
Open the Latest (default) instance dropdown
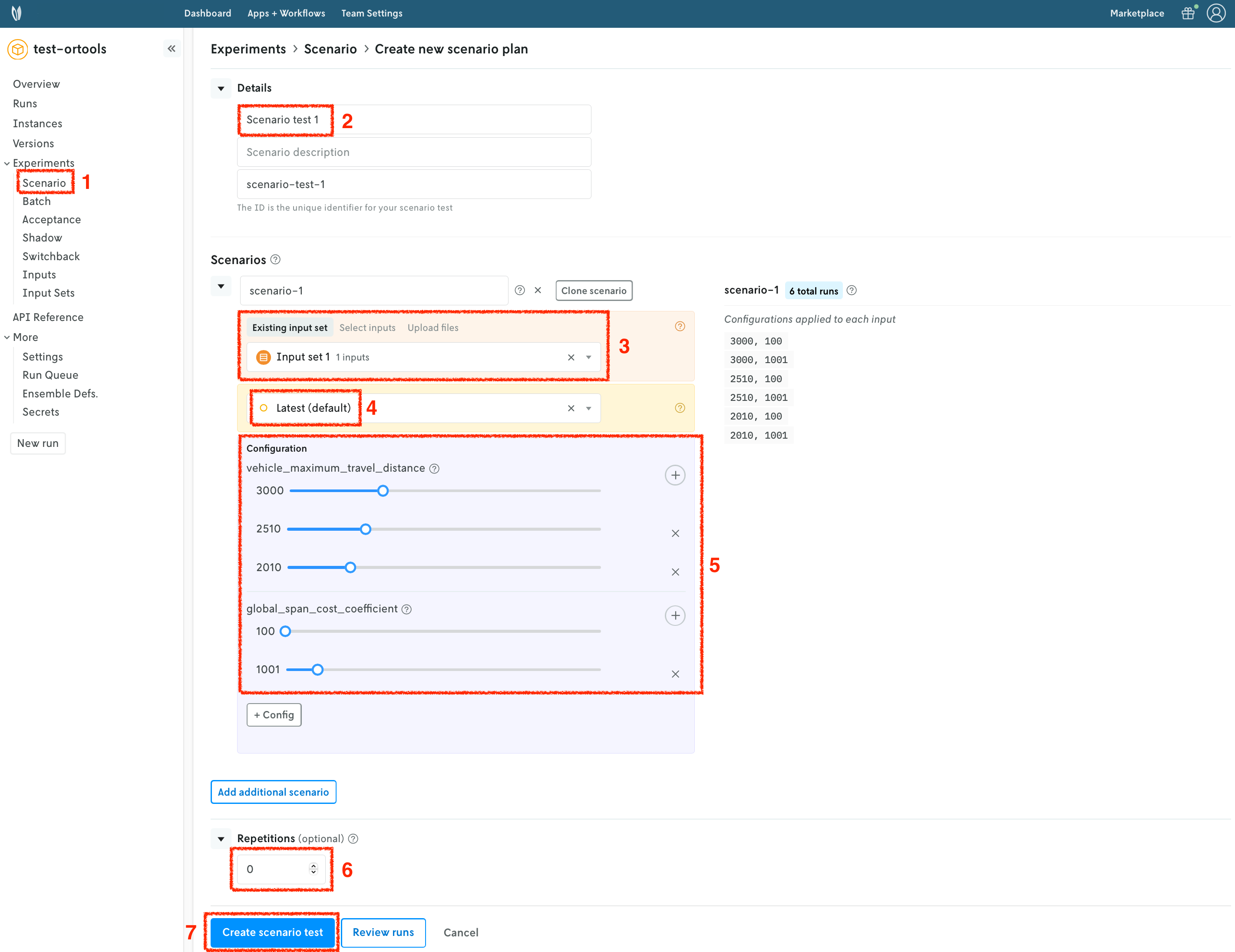589,408
